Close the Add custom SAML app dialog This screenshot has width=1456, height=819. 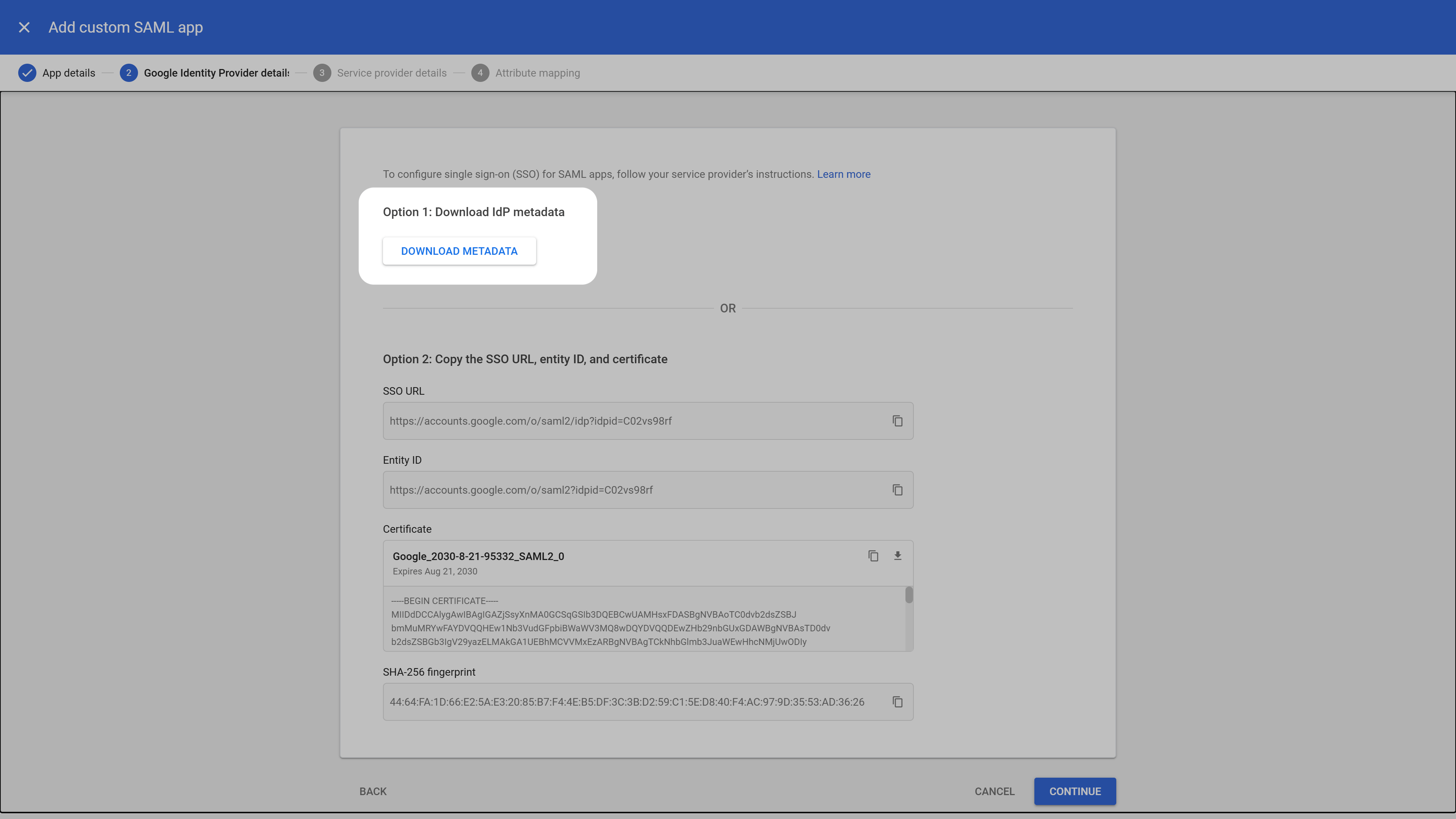(24, 27)
